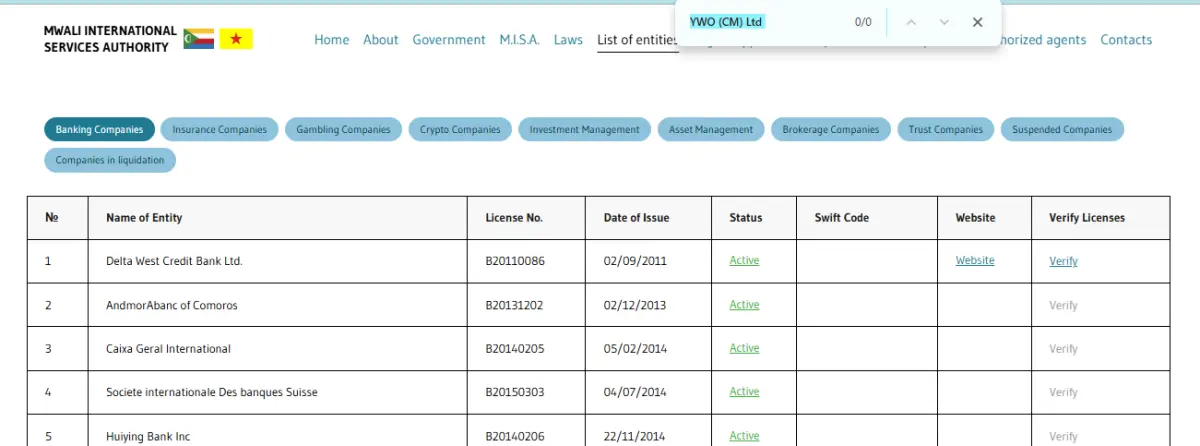Show Companies in liquidation list
Viewport: 1200px width, 446px height.
point(110,160)
